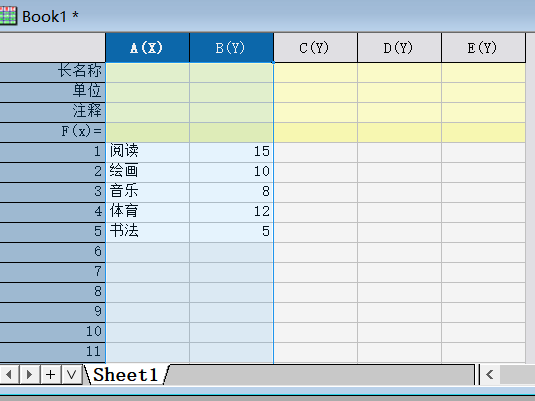Image resolution: width=535 pixels, height=401 pixels.
Task: Select column B(Y) header
Action: [x=231, y=48]
